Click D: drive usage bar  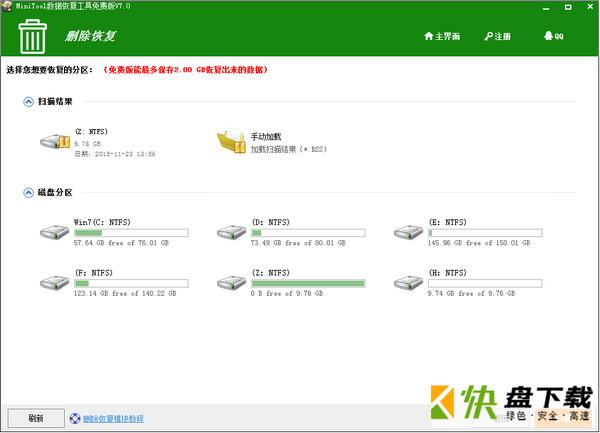308,233
